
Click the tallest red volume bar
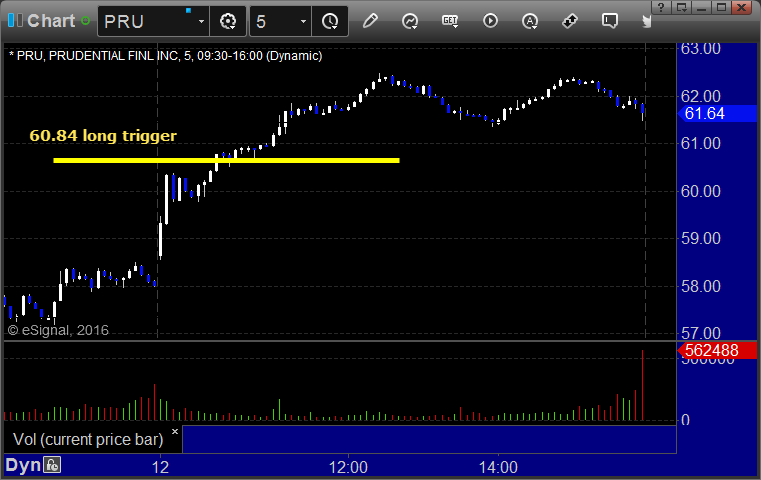pyautogui.click(x=642, y=385)
